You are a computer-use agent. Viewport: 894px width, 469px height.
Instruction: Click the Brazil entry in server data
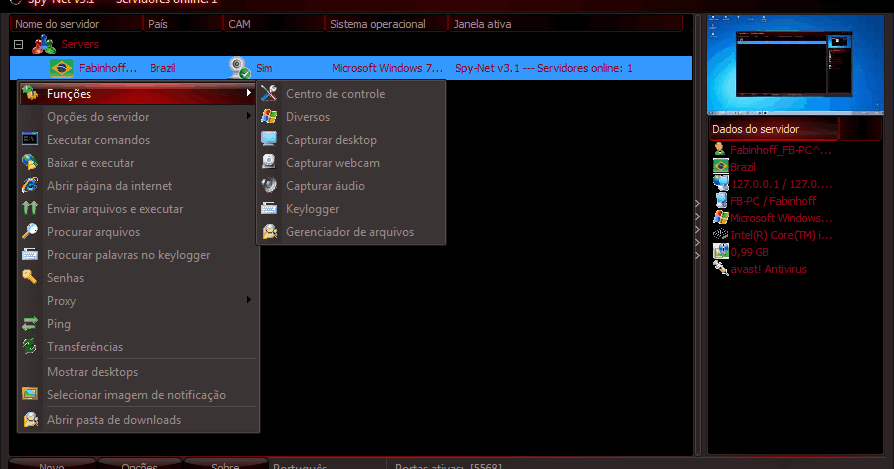743,167
